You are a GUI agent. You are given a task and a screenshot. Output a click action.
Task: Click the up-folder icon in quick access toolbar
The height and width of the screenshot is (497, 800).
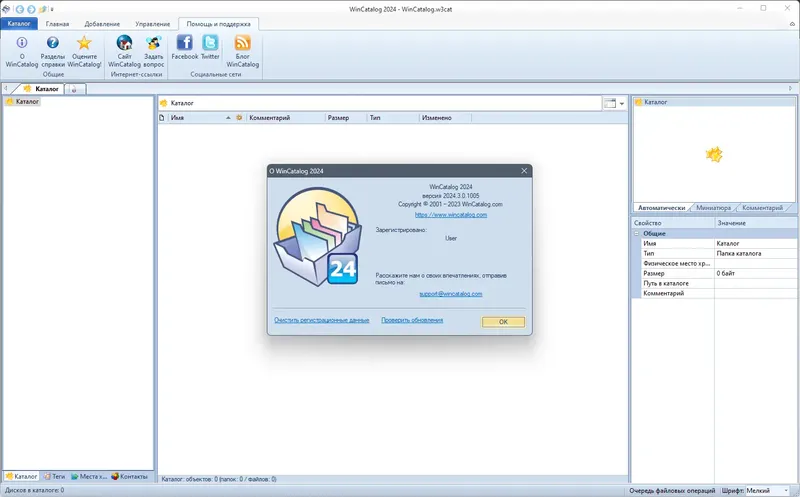click(43, 9)
